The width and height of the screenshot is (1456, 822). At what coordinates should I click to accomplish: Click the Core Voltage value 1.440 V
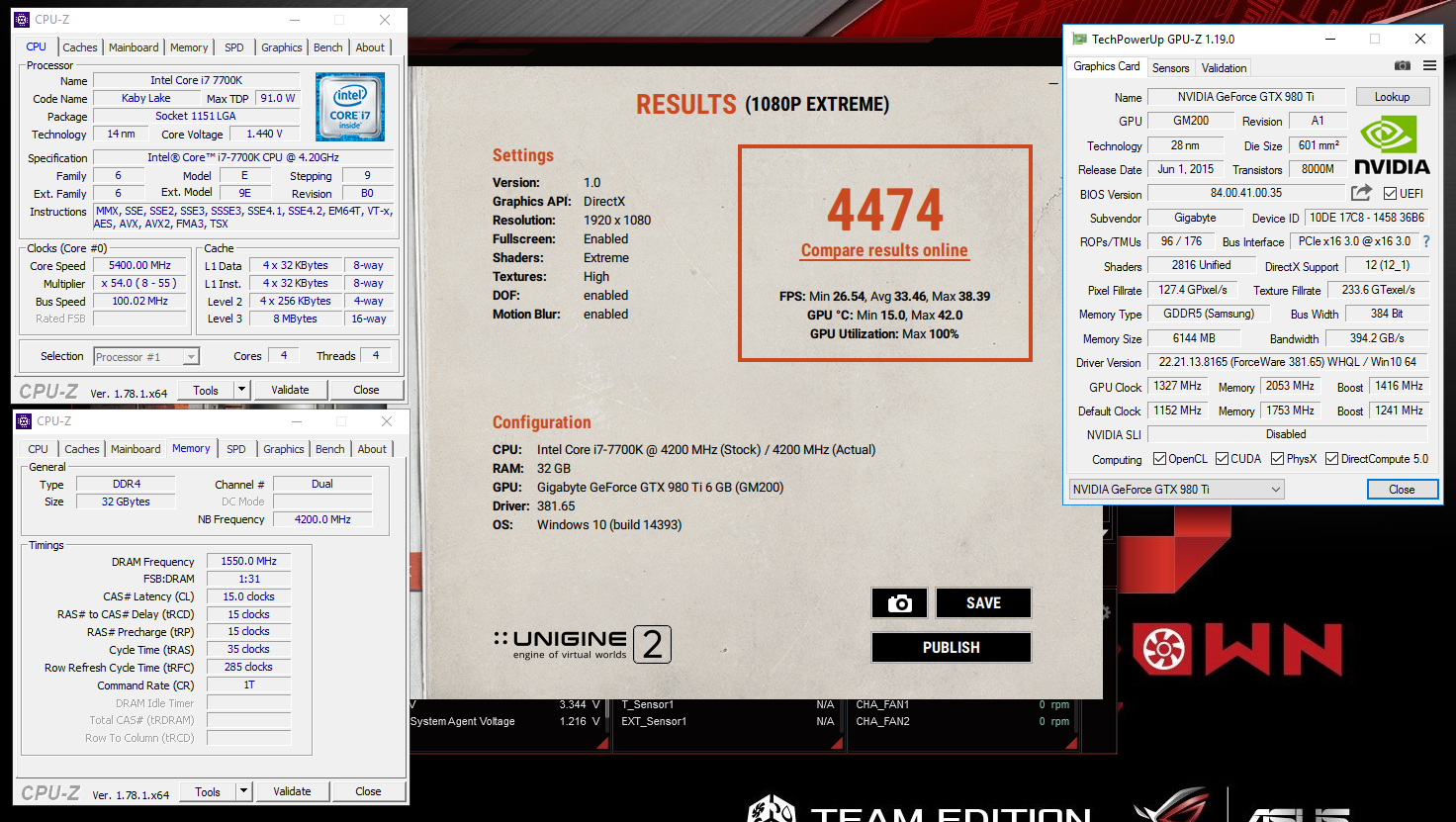tap(264, 134)
